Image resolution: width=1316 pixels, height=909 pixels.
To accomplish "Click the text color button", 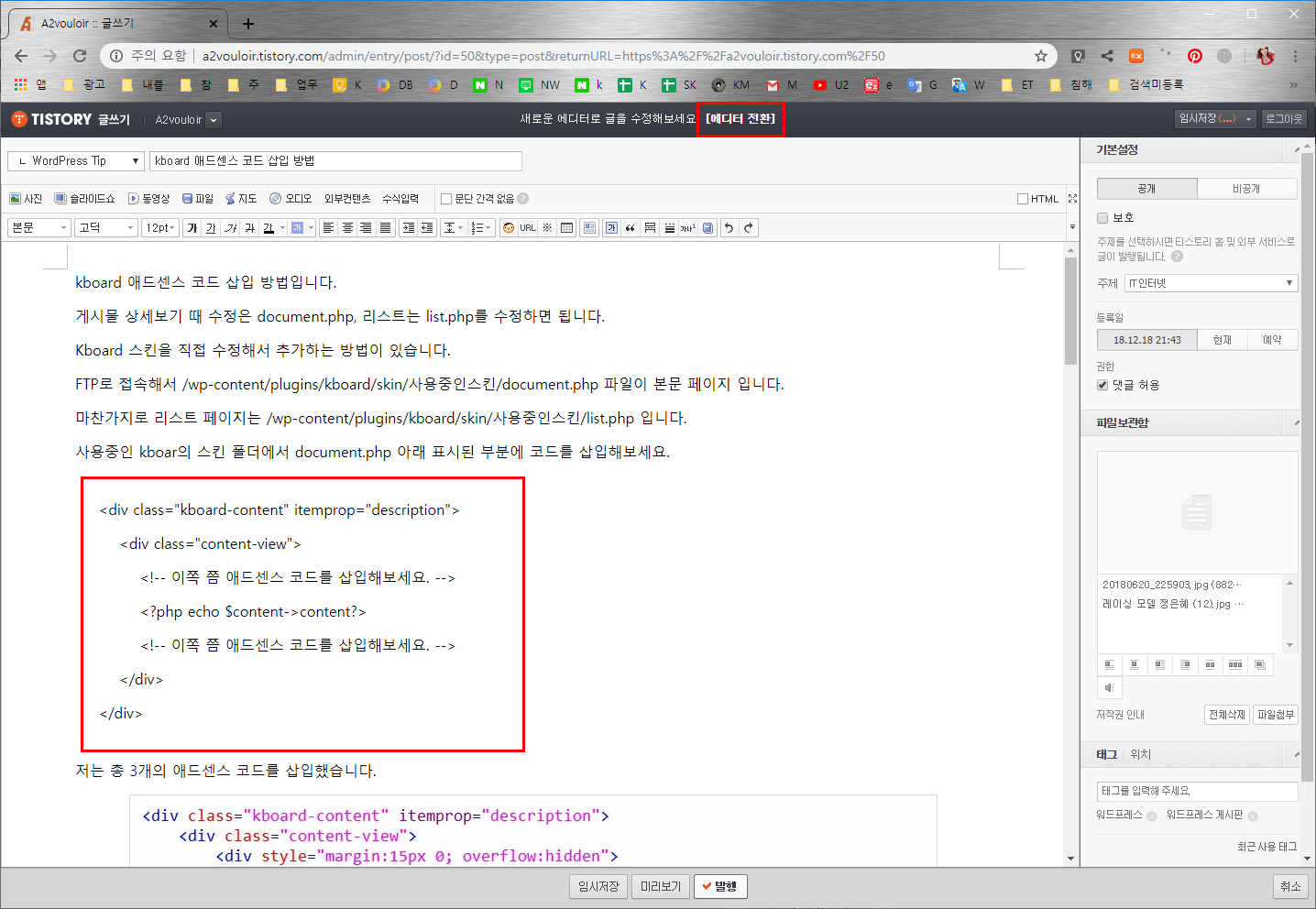I will [269, 228].
